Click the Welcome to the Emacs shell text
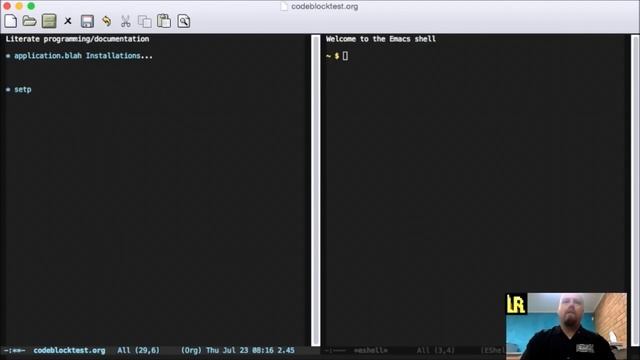The image size is (640, 360). tap(381, 39)
